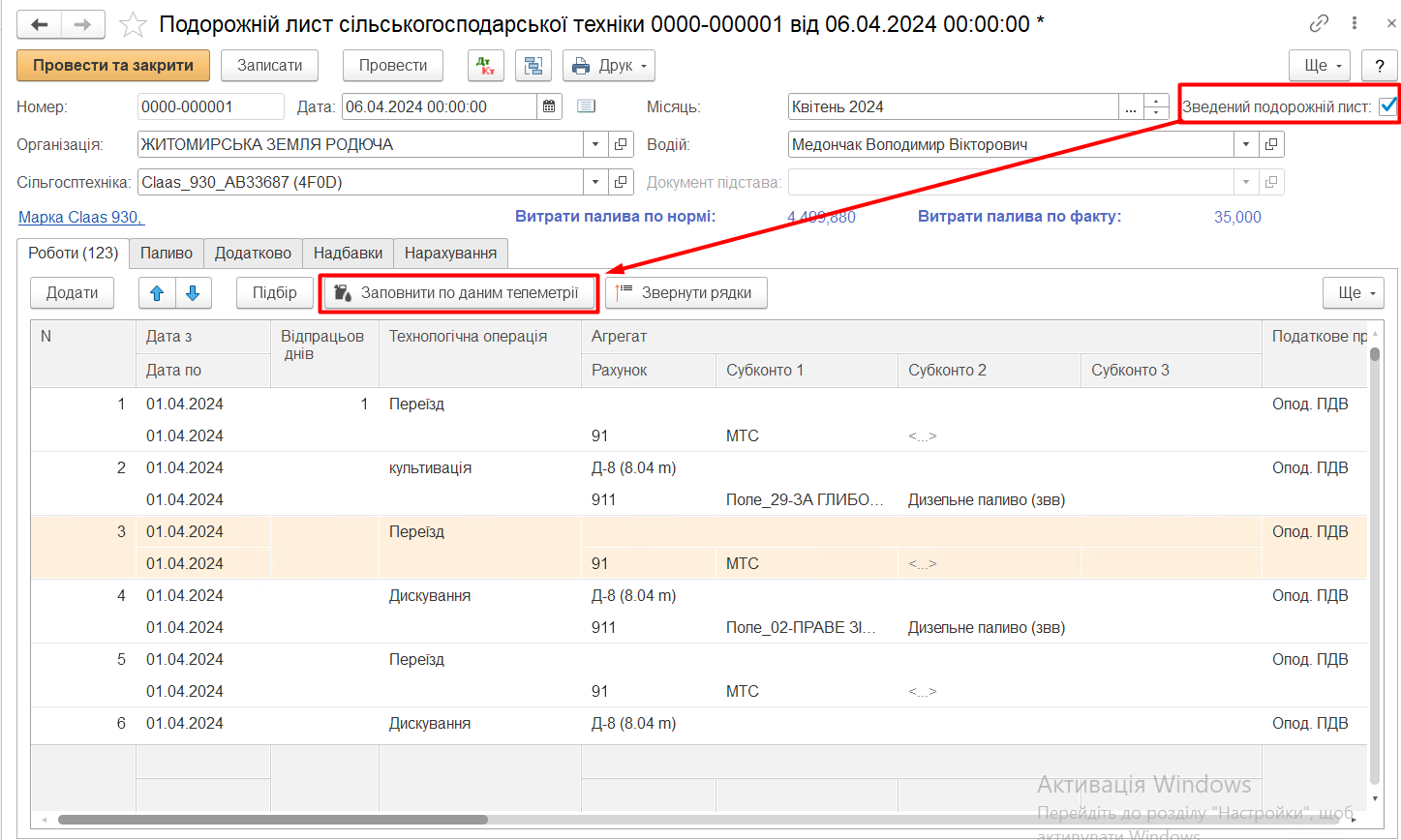Show Дт/Кт postings of the document
The height and width of the screenshot is (840, 1401).
[486, 66]
